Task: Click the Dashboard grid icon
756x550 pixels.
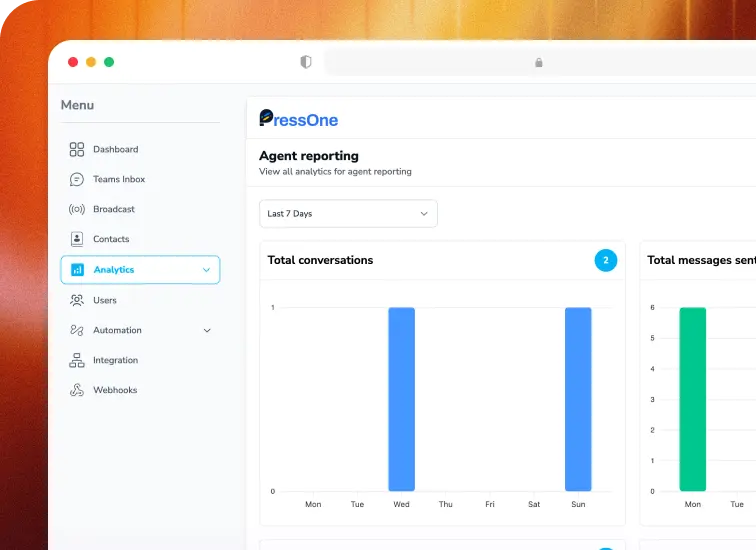Action: coord(77,149)
